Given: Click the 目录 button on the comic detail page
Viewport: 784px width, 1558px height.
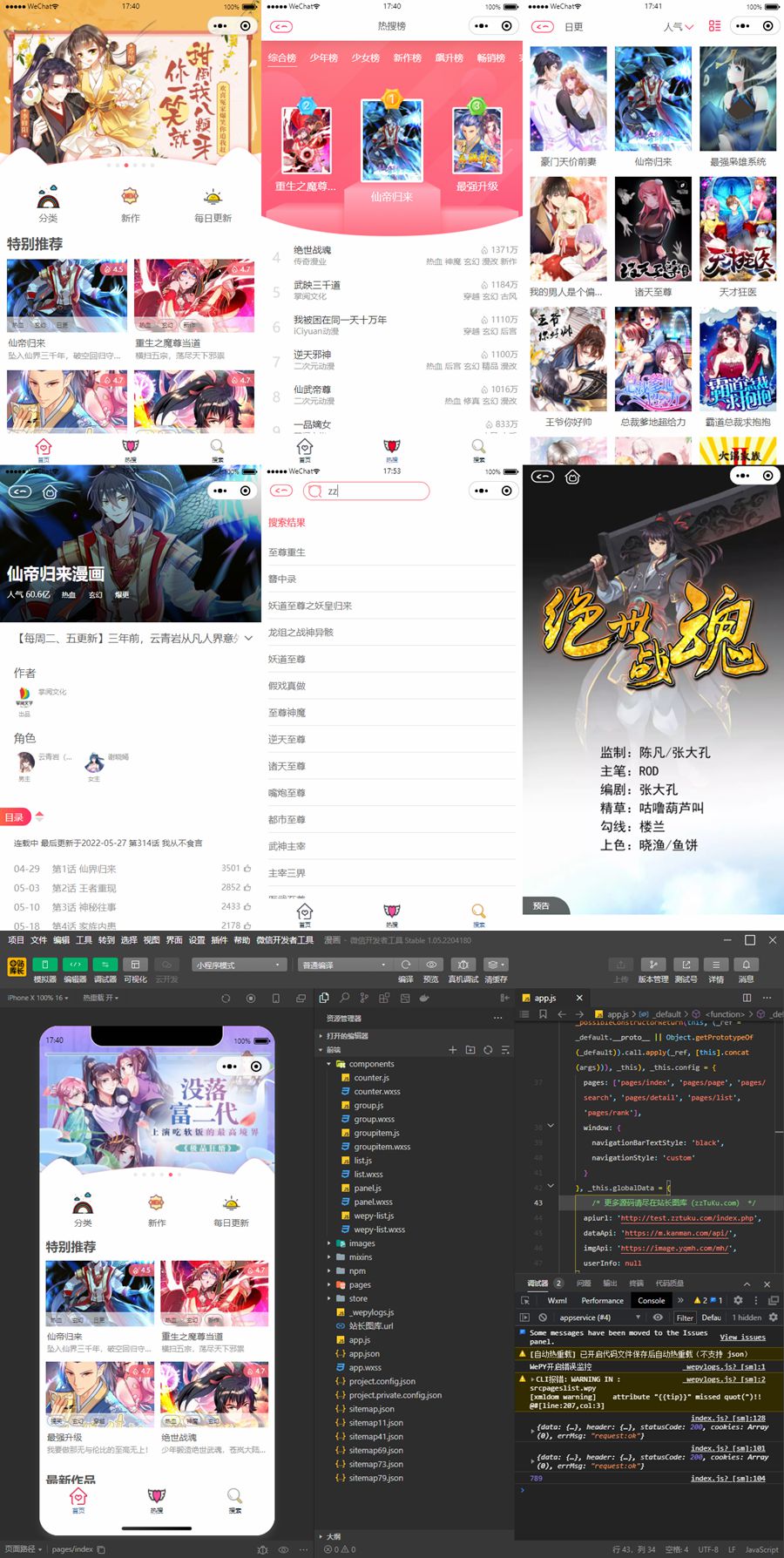Looking at the screenshot, I should pyautogui.click(x=15, y=817).
